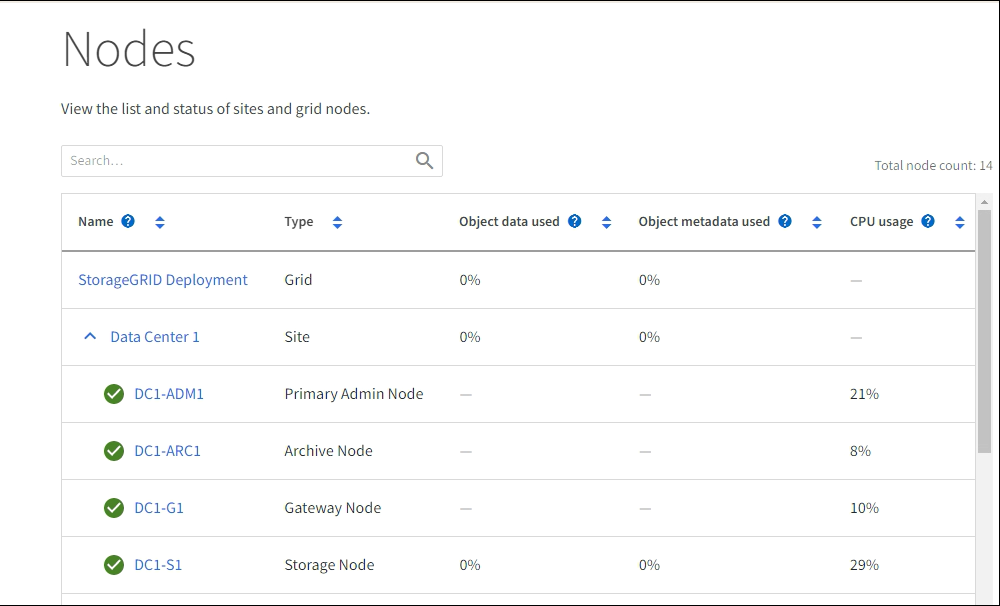Click help icon for Object metadata used

tap(785, 222)
